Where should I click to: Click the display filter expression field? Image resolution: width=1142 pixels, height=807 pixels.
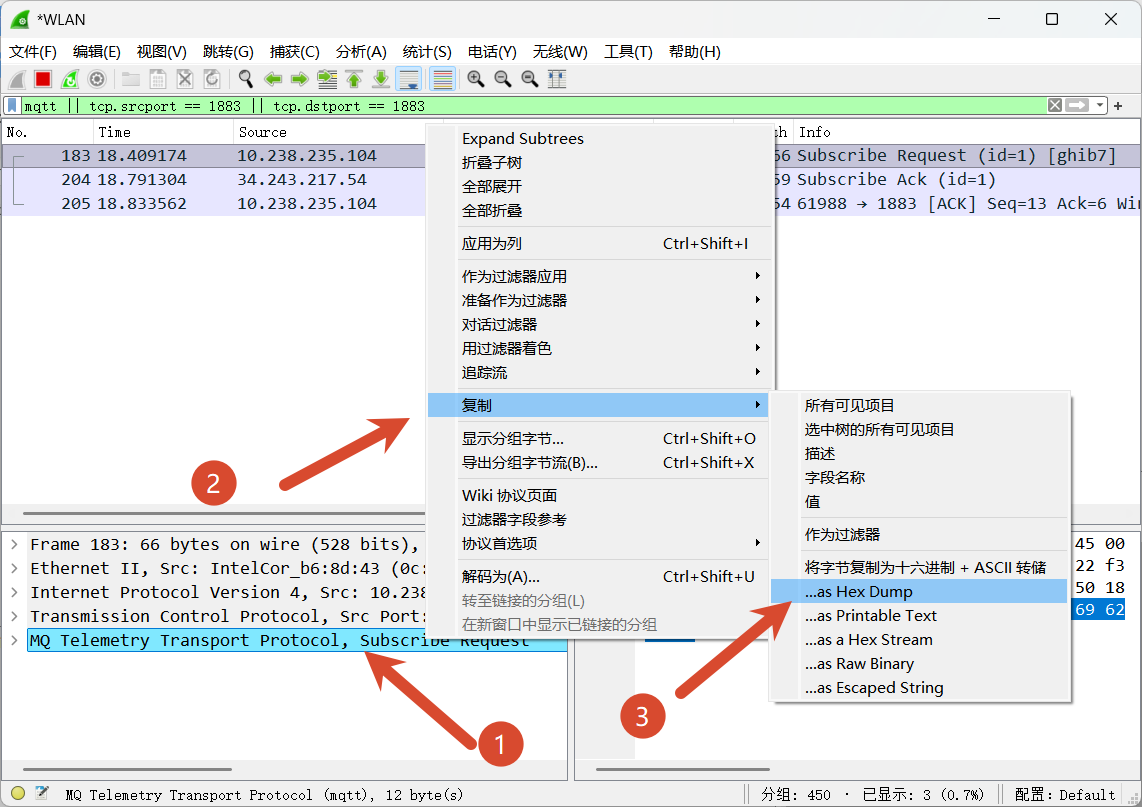point(534,106)
